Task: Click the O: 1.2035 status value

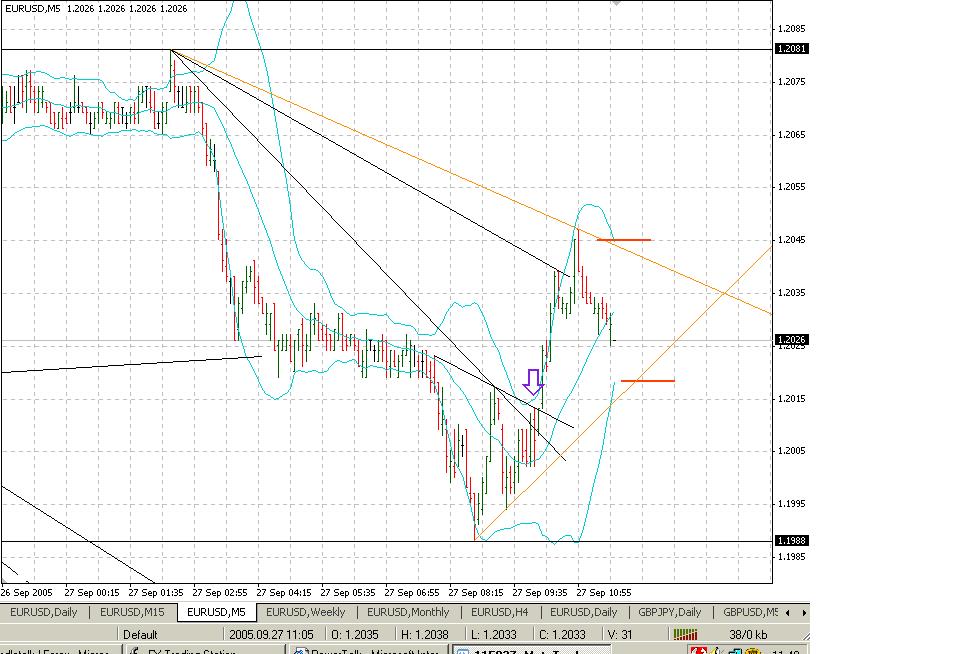Action: point(354,634)
